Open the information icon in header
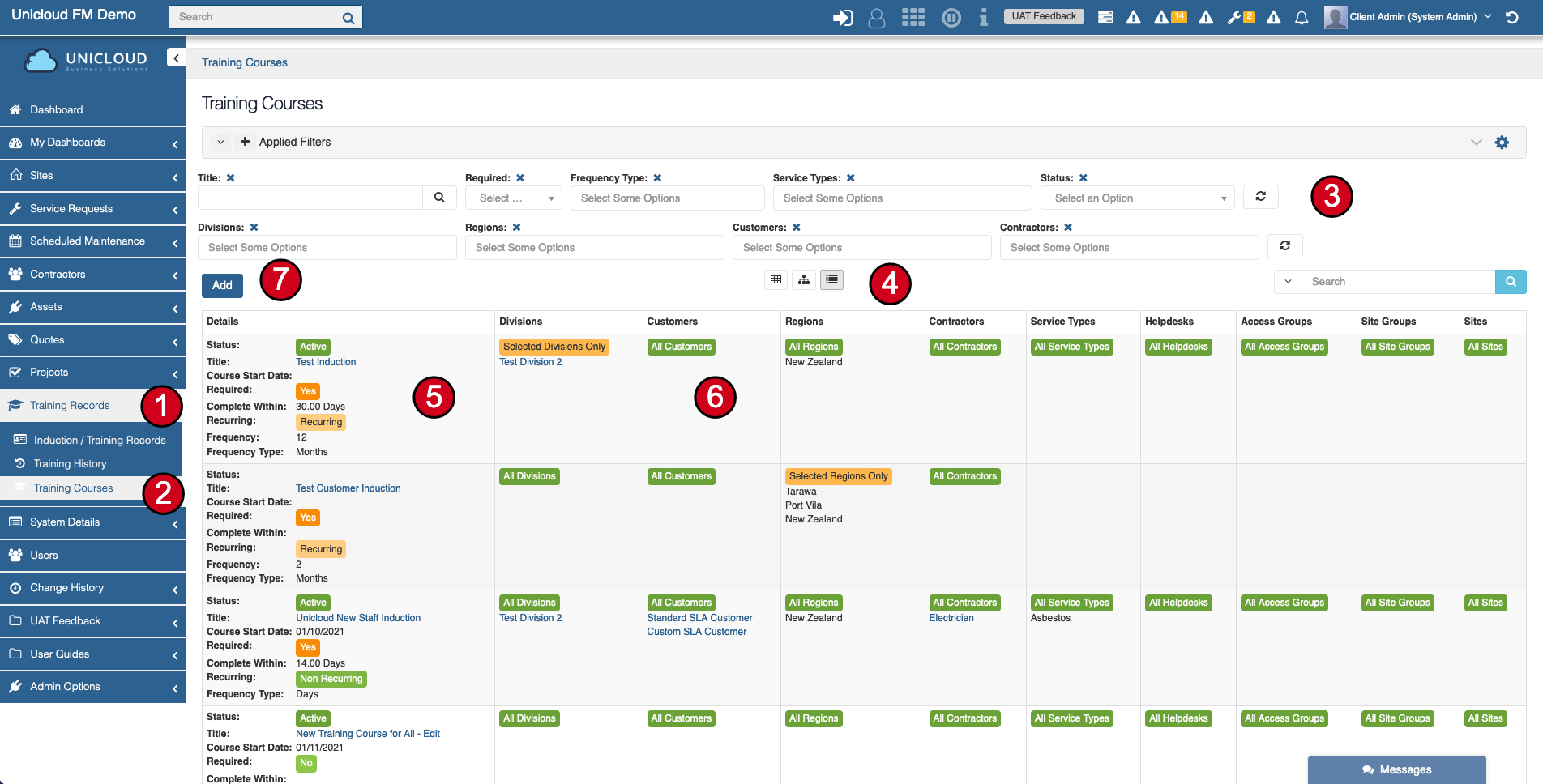Screen dimensions: 1543x784 click(983, 17)
